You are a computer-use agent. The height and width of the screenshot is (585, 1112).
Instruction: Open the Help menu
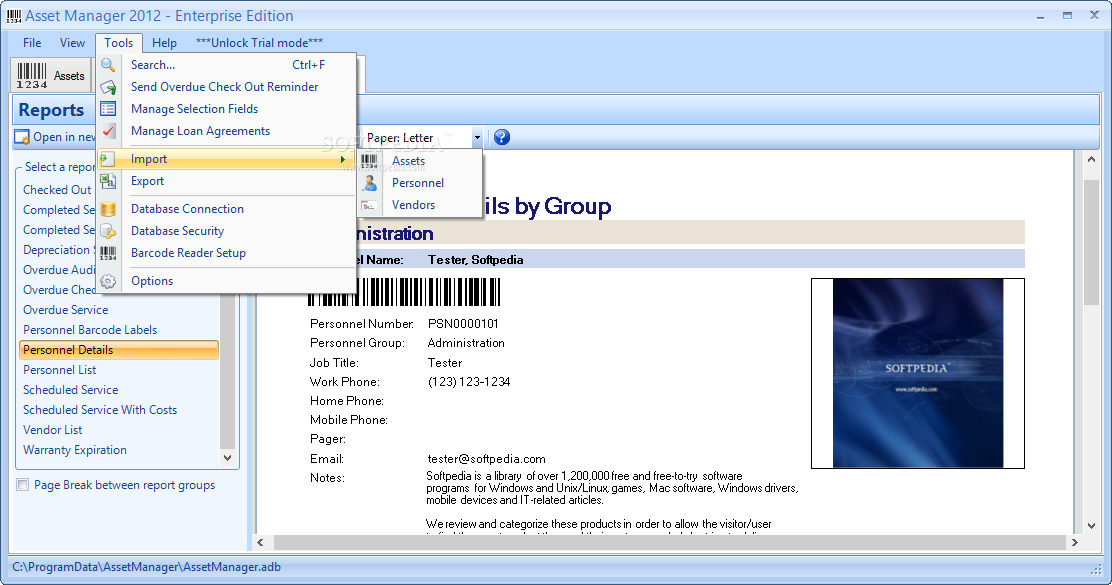(x=165, y=43)
